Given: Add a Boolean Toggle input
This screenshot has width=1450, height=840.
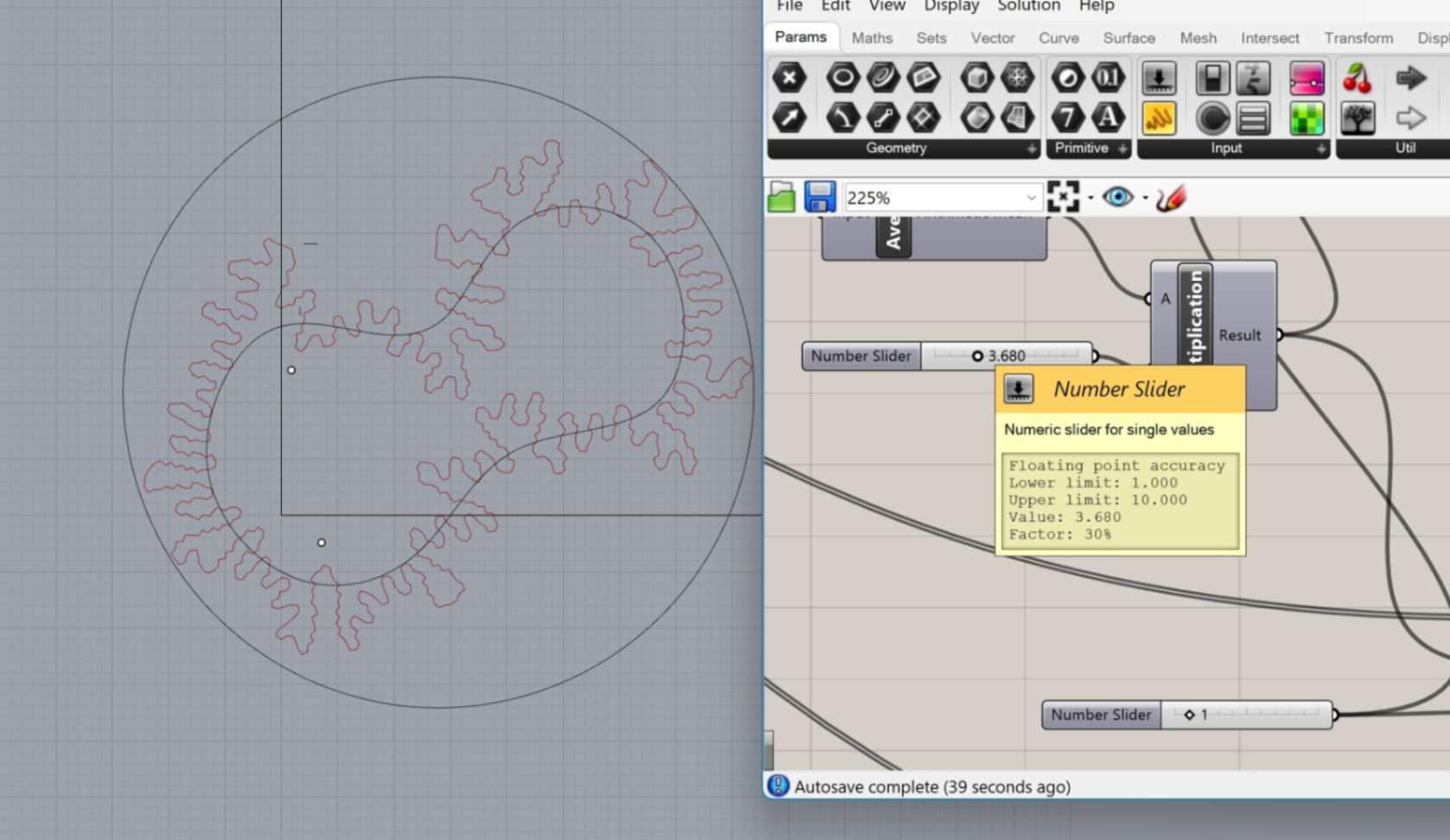Looking at the screenshot, I should point(1212,78).
